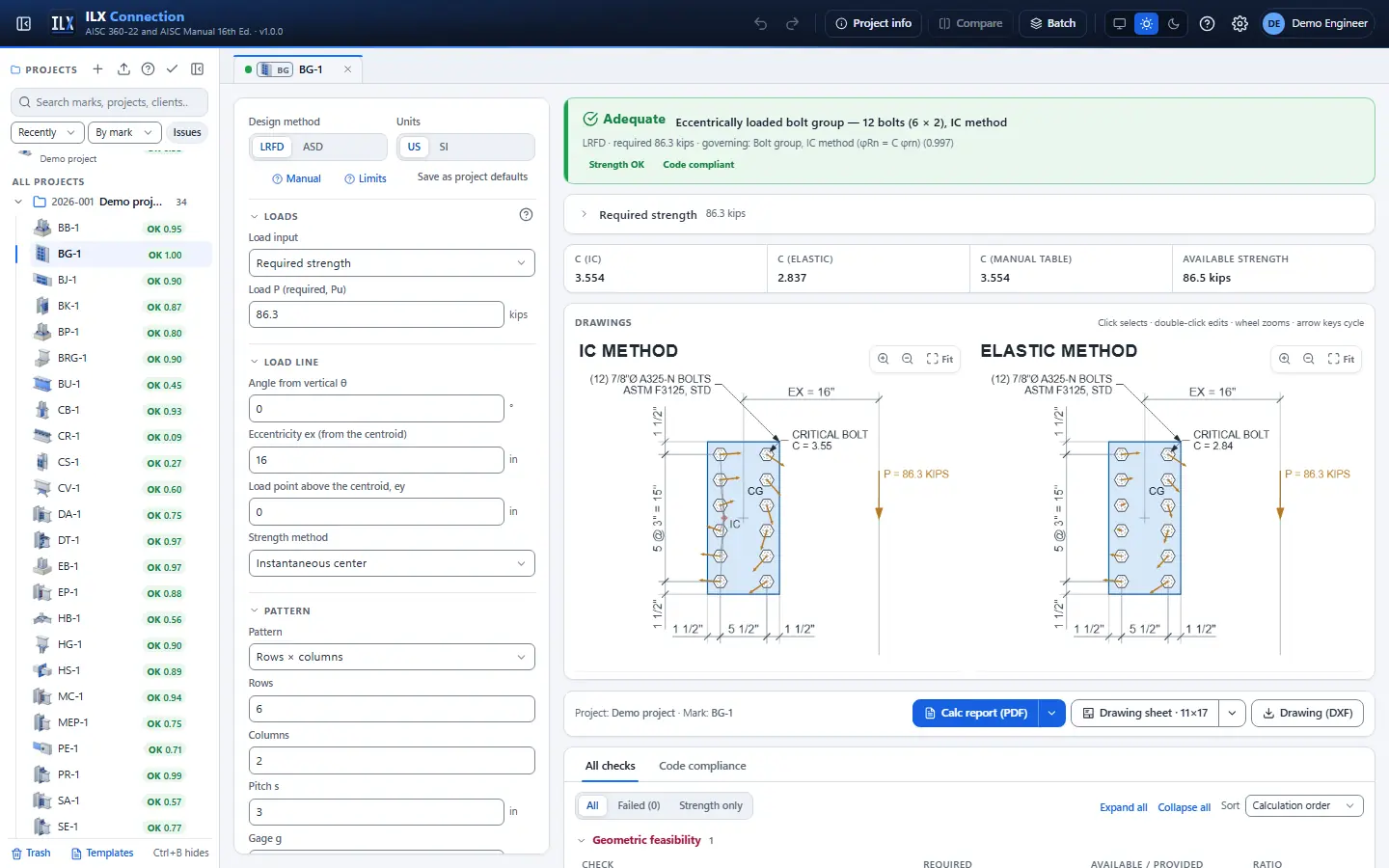Open the Drawing sheet size dropdown arrow
The height and width of the screenshot is (868, 1389).
click(x=1232, y=714)
